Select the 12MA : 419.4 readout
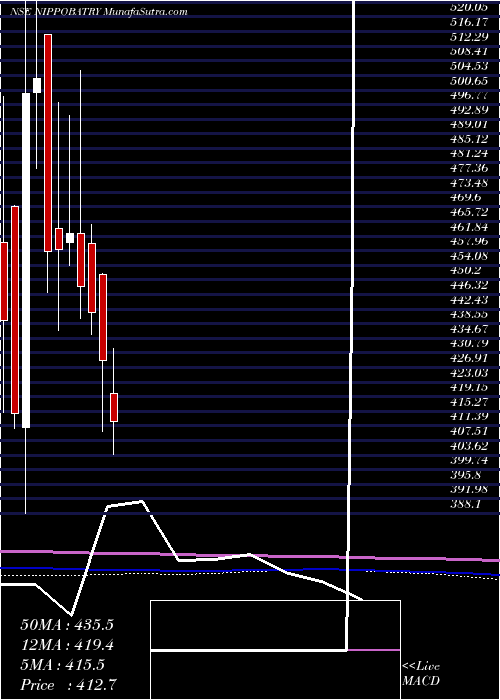Viewport: 500px width, 700px height. [x=67, y=644]
